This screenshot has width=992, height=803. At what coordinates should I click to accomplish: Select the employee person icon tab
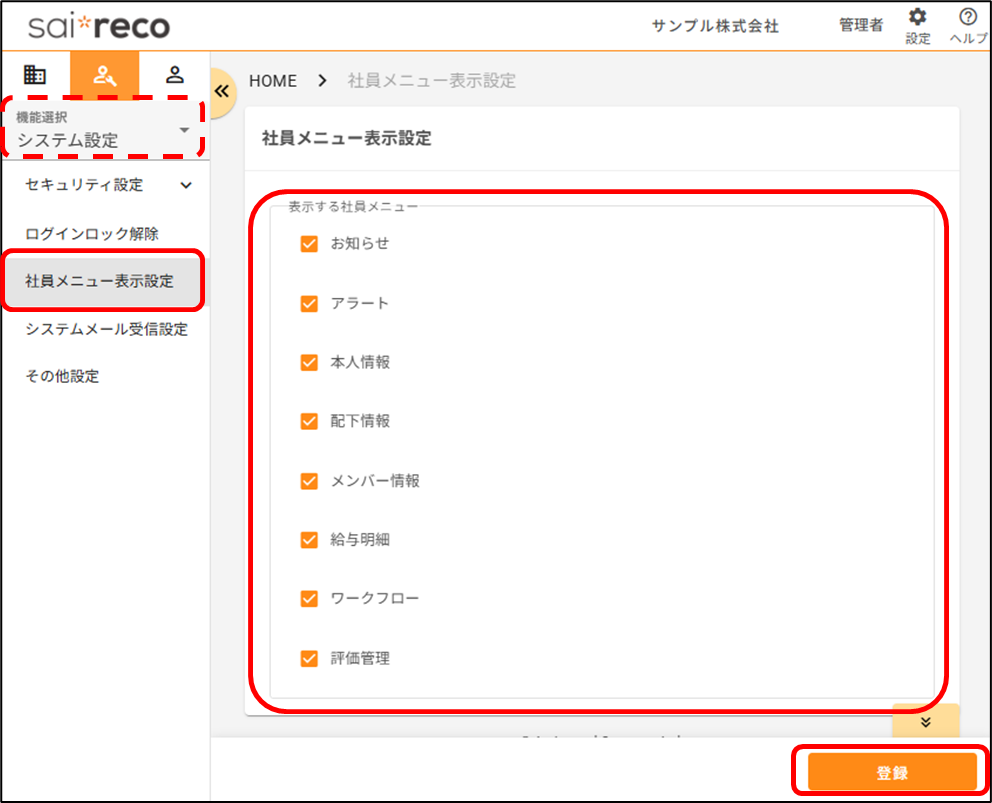click(x=175, y=74)
